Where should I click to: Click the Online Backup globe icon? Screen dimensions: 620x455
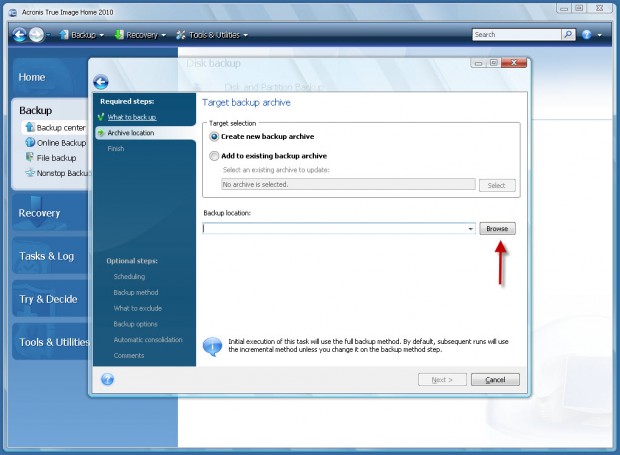30,142
